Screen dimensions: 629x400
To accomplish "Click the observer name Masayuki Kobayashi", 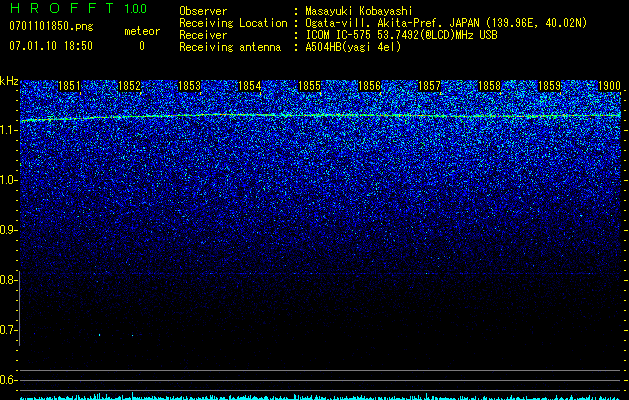I will pos(359,11).
